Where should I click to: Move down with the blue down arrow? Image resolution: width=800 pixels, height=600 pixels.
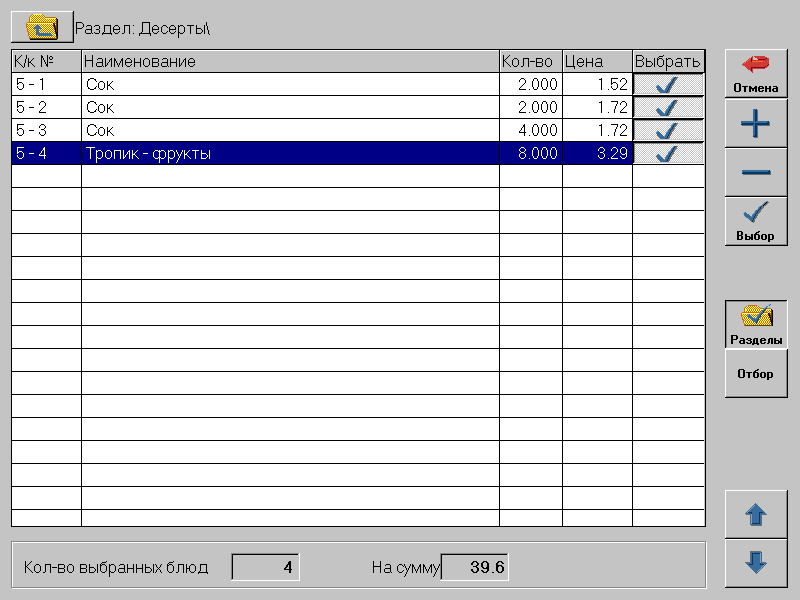[756, 563]
